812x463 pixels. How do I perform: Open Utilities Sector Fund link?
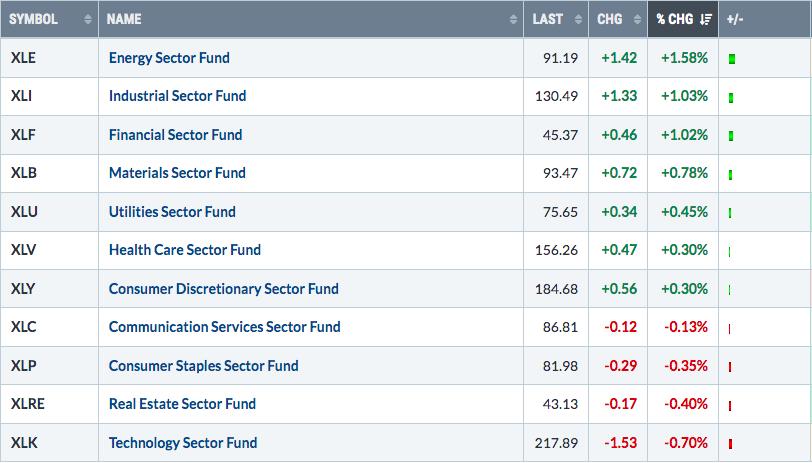point(172,212)
